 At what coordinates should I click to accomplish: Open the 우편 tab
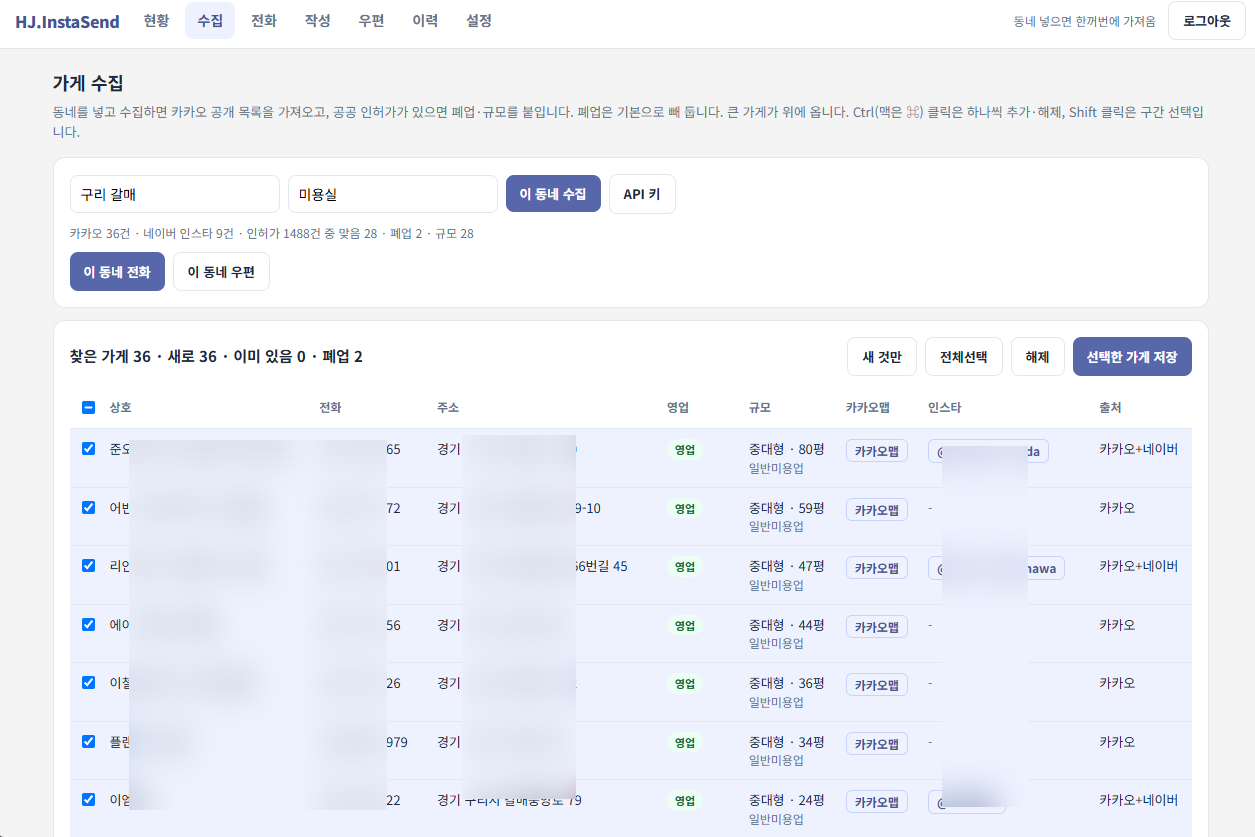(x=372, y=21)
